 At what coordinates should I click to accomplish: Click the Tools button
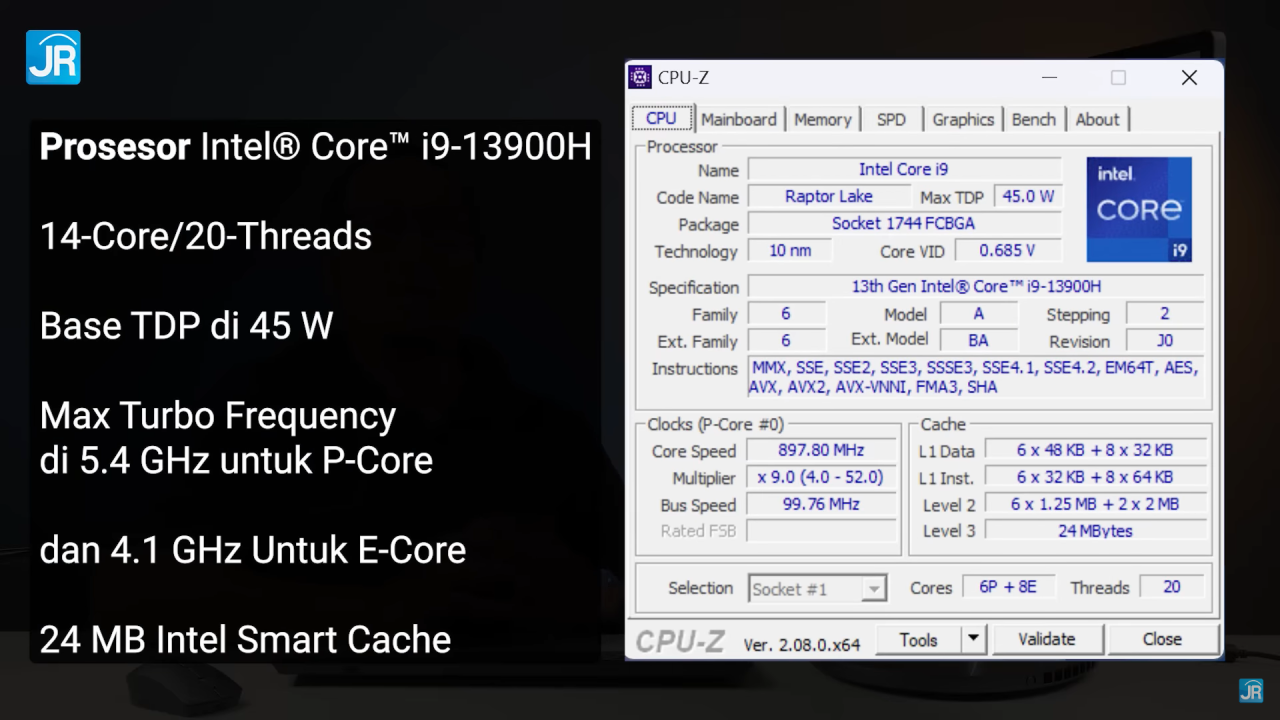point(918,640)
